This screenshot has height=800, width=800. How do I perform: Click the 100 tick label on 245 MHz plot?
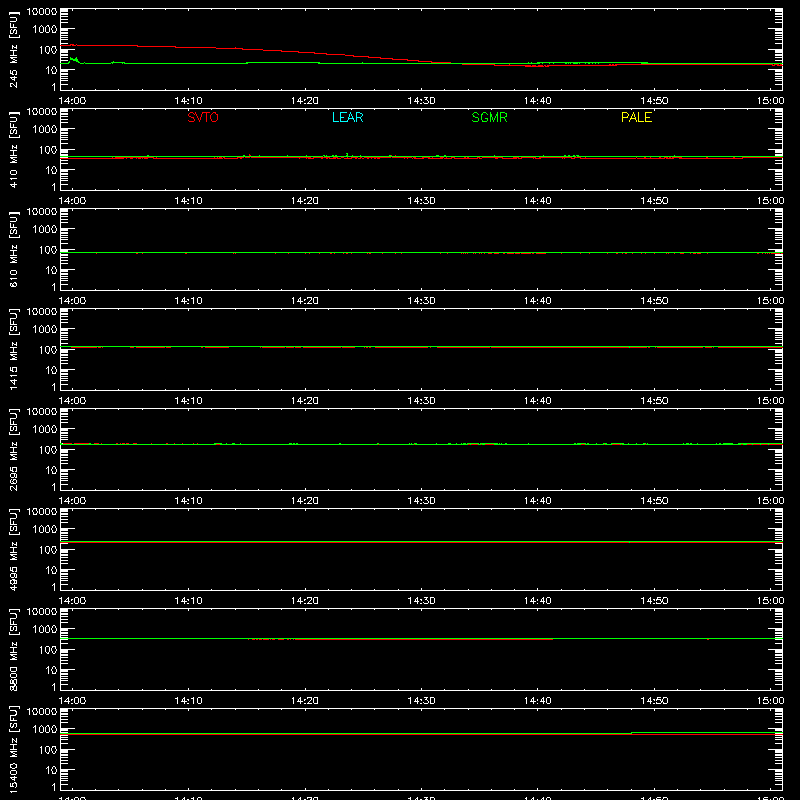coord(48,50)
